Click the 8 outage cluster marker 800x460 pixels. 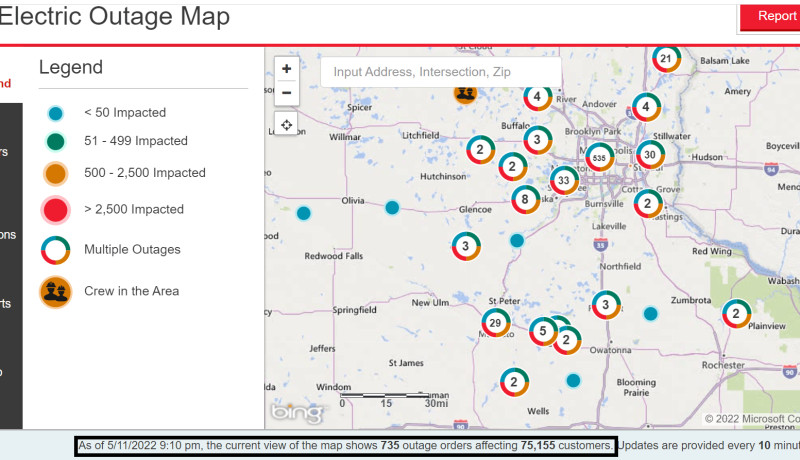[525, 200]
